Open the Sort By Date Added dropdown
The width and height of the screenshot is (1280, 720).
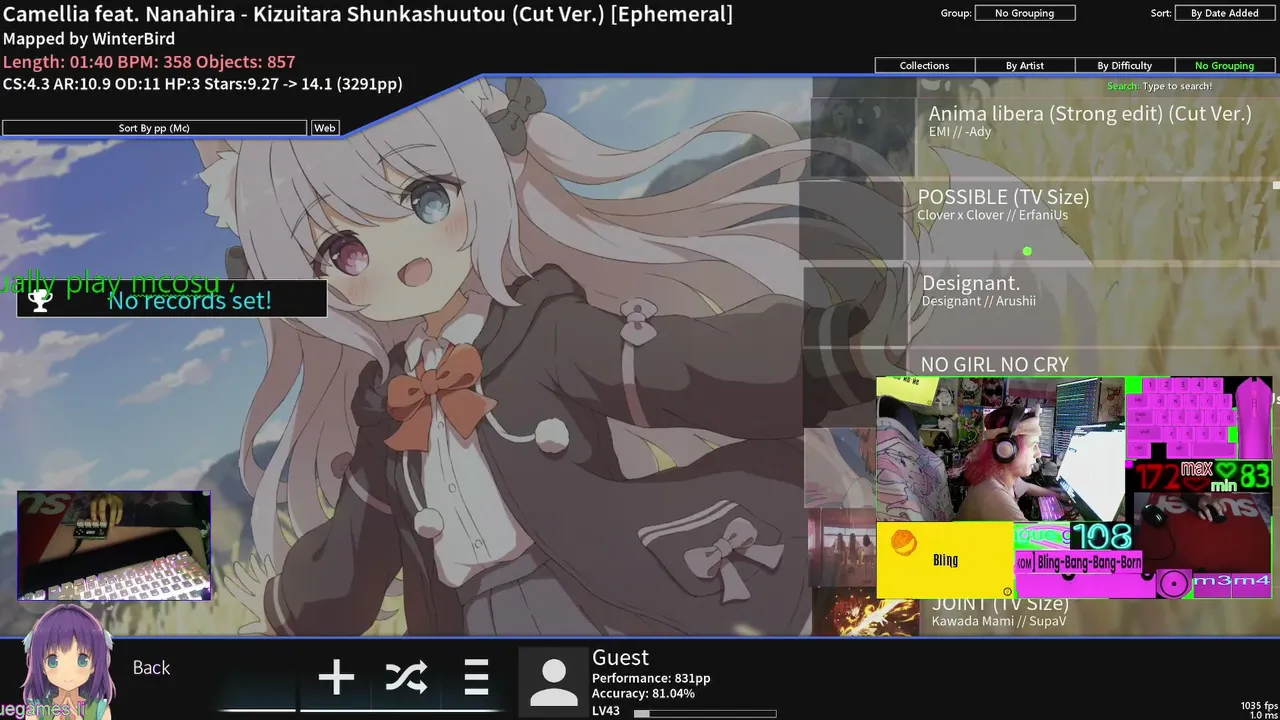click(1224, 13)
